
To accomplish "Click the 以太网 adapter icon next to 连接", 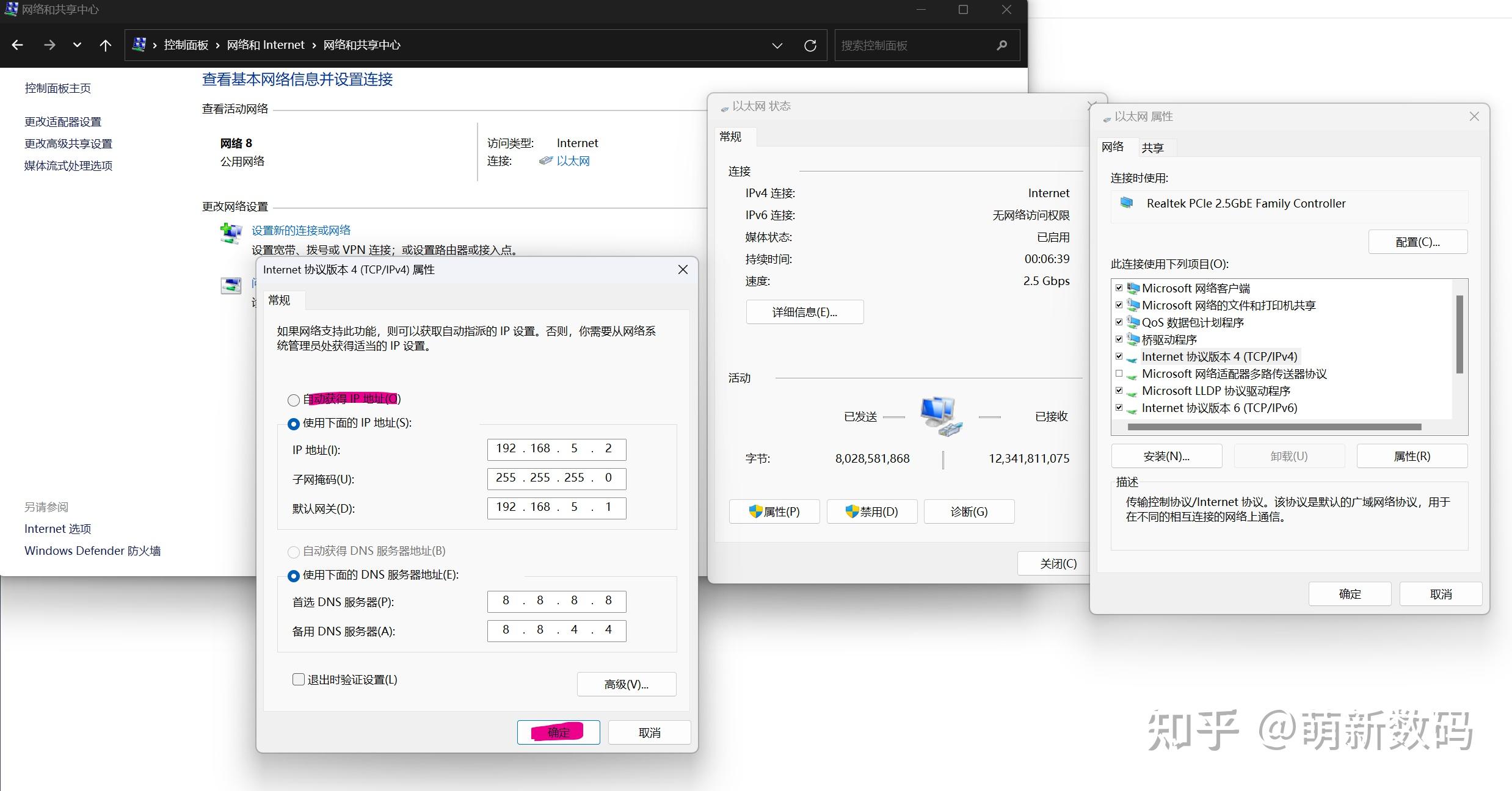I will pos(545,161).
